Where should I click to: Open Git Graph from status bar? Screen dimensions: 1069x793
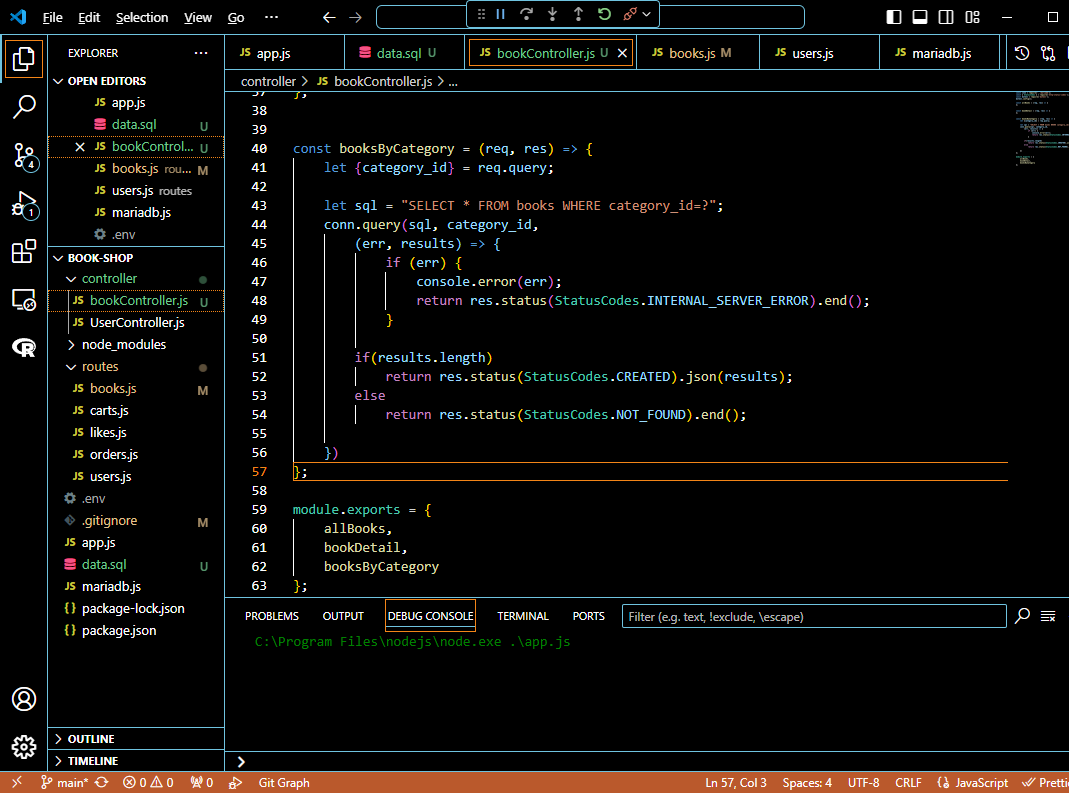[284, 783]
